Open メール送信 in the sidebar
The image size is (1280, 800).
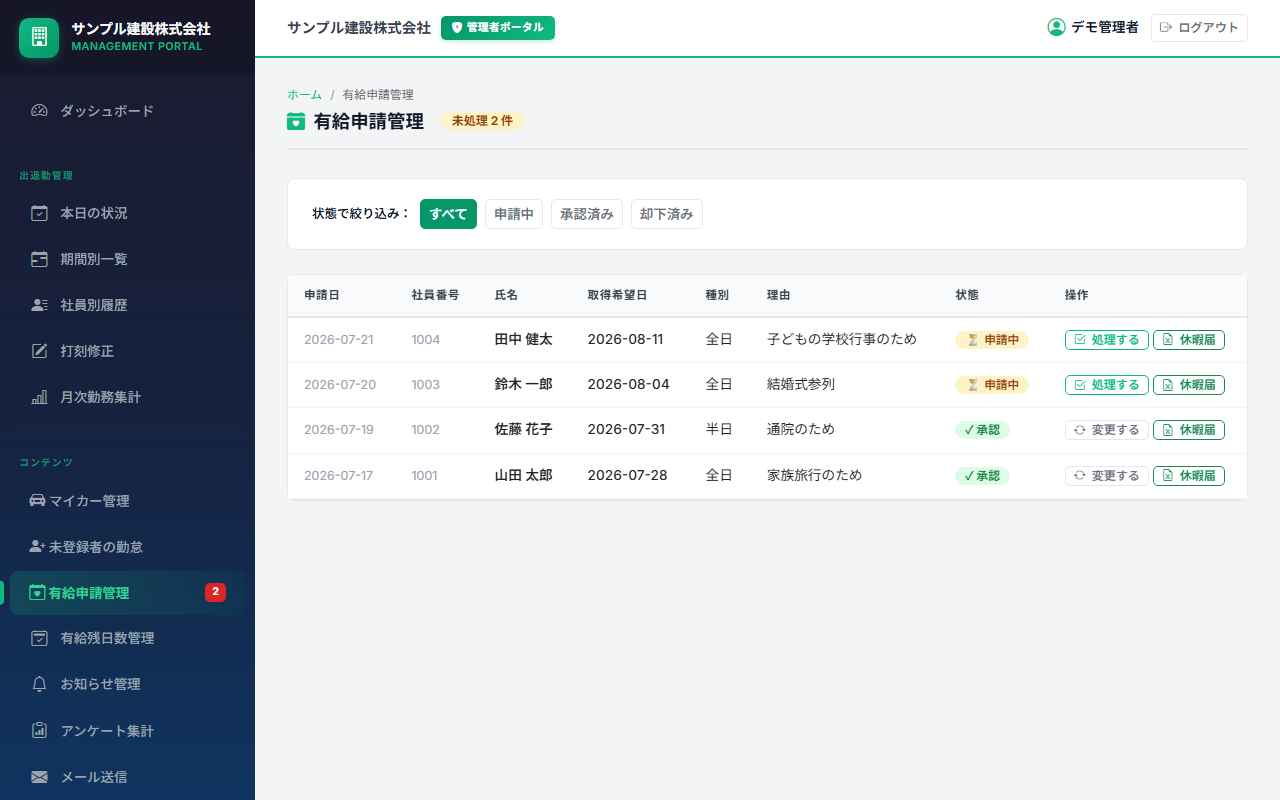[127, 777]
